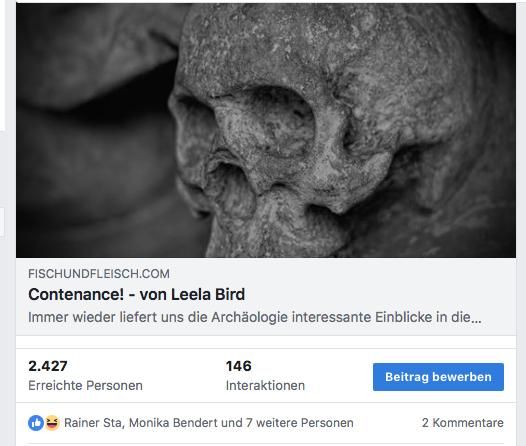
Task: Click the Interaktionen label
Action: click(265, 386)
